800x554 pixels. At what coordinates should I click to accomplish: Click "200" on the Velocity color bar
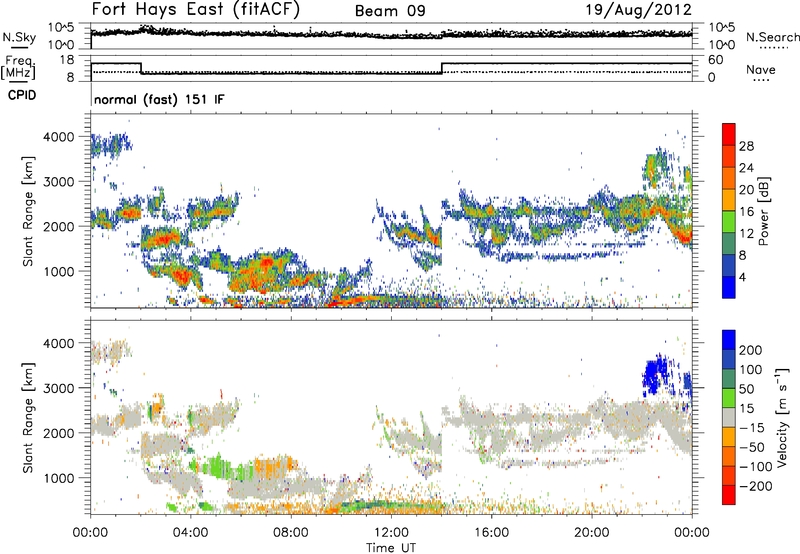pos(751,350)
